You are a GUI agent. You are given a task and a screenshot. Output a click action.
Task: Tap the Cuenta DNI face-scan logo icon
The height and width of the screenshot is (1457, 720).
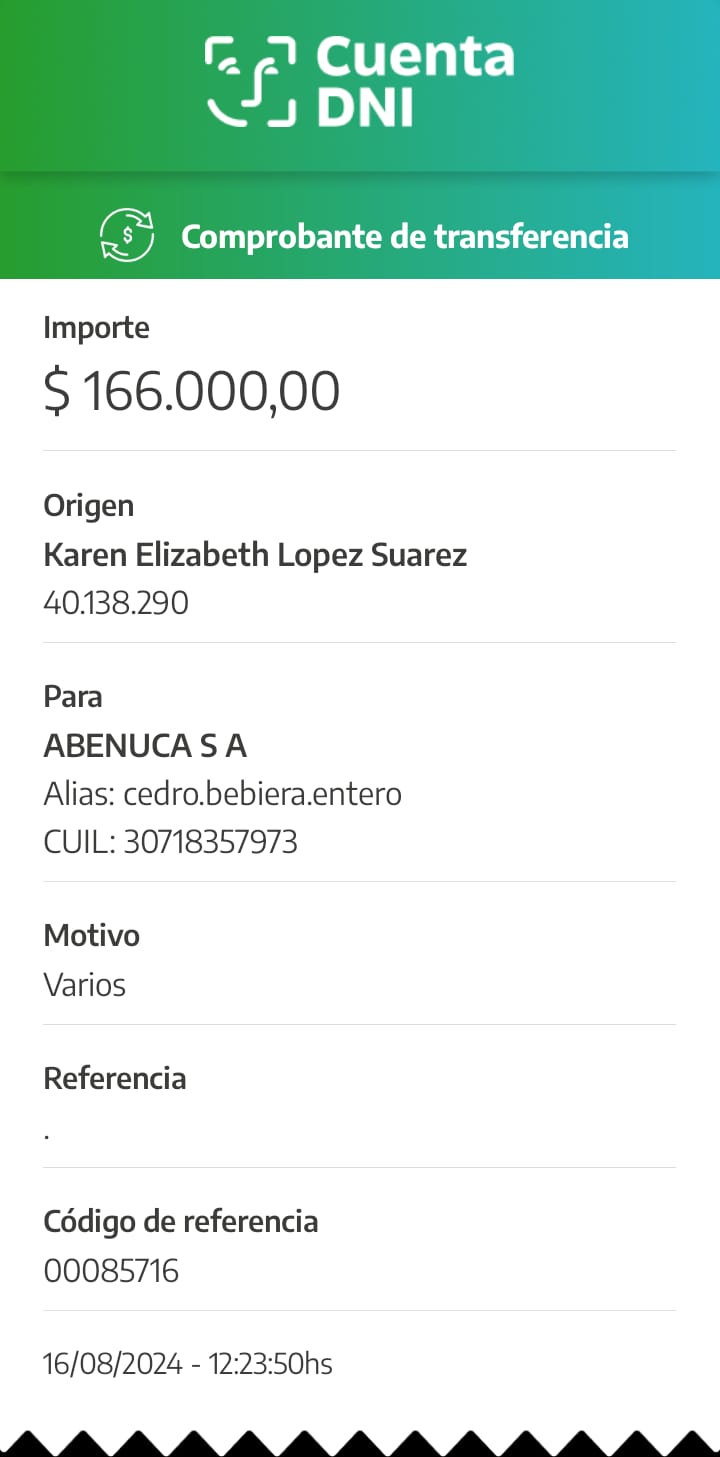251,82
